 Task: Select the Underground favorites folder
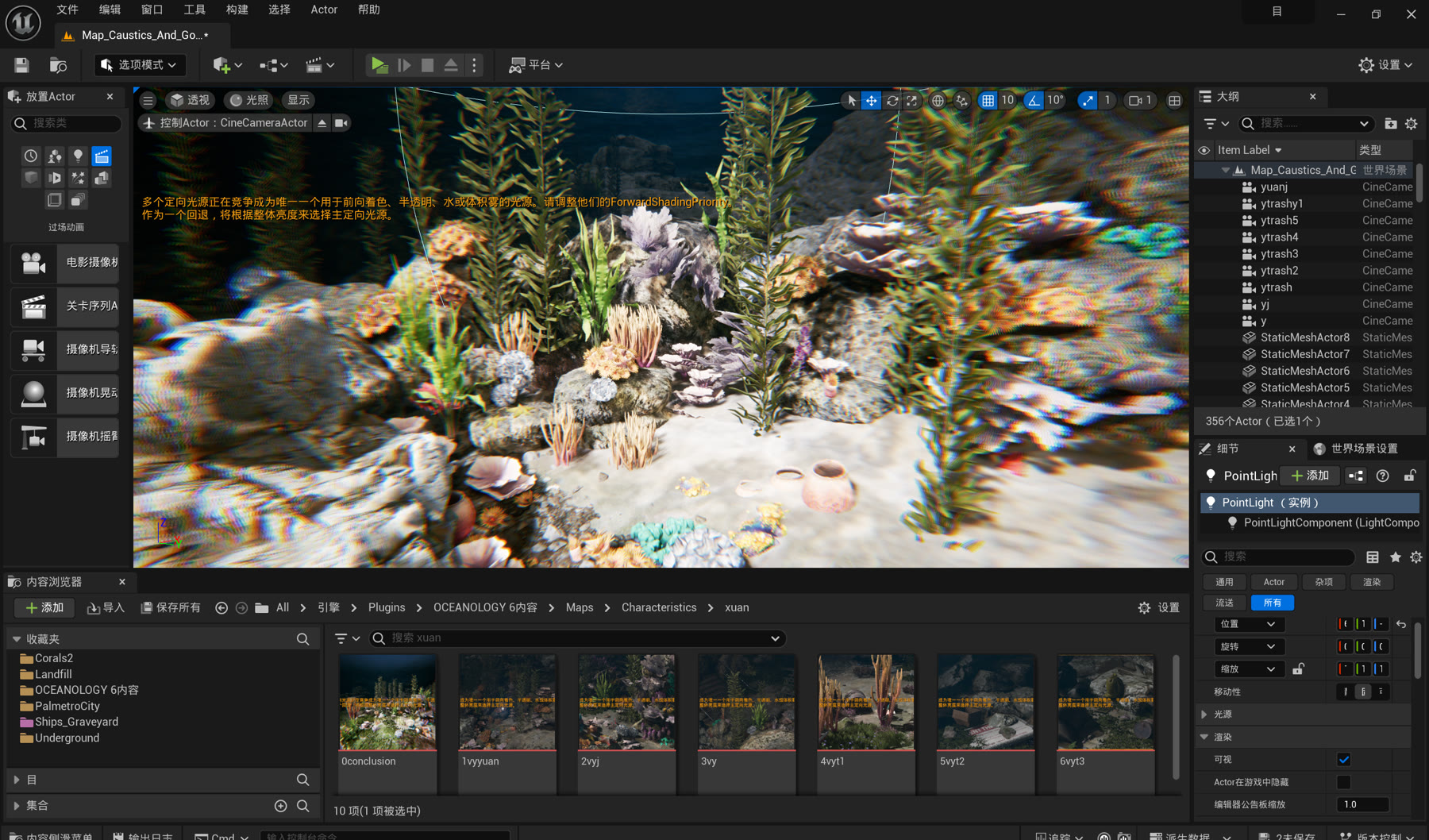coord(67,738)
